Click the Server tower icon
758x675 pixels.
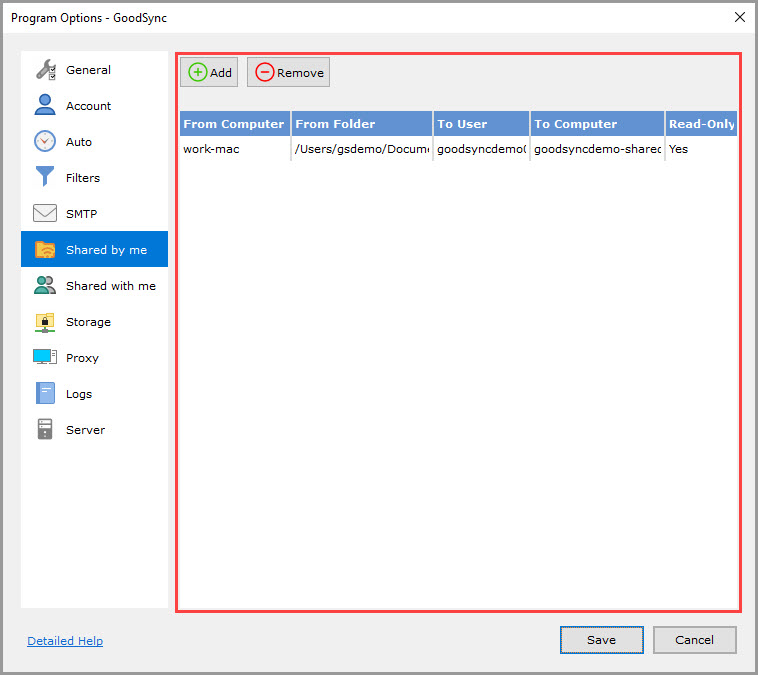coord(45,429)
